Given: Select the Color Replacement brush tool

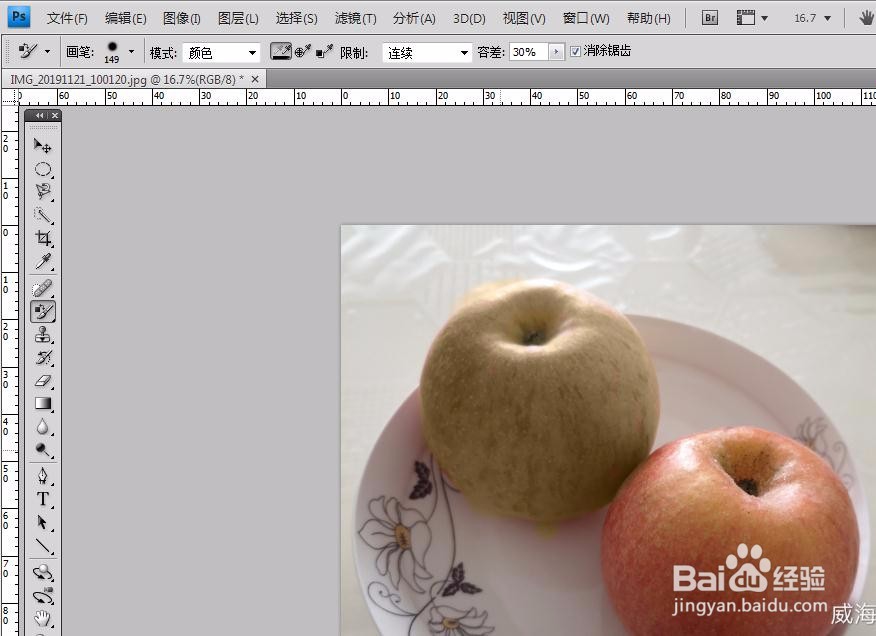Looking at the screenshot, I should pyautogui.click(x=42, y=311).
